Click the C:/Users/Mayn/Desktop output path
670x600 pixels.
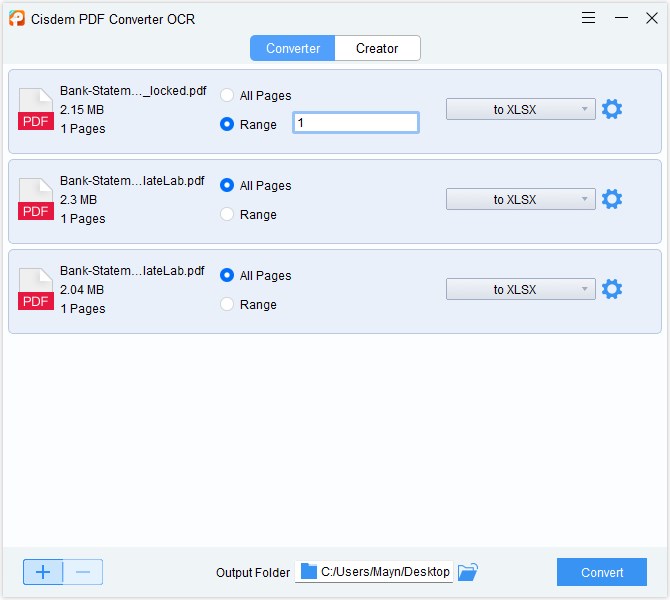(385, 571)
